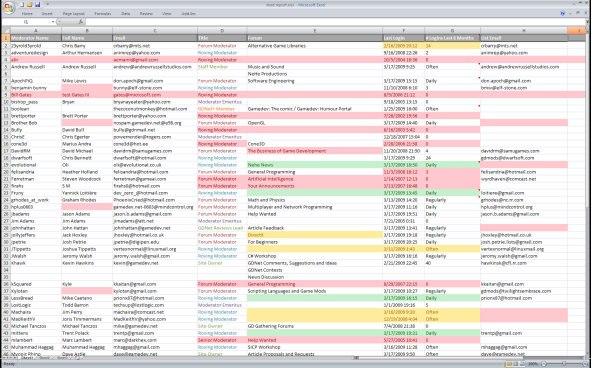This screenshot has height=368, width=591.
Task: Open the Review ribbon tab
Action: point(146,14)
